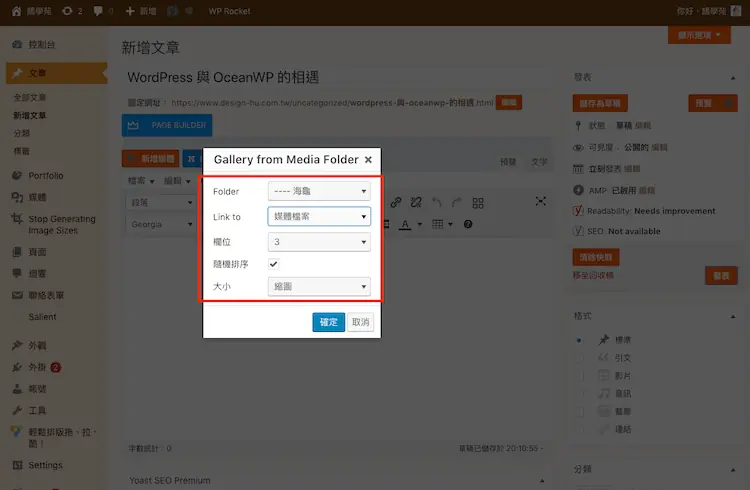The width and height of the screenshot is (750, 490).
Task: Collapse the Yoast SEO Premium panel
Action: (542, 480)
